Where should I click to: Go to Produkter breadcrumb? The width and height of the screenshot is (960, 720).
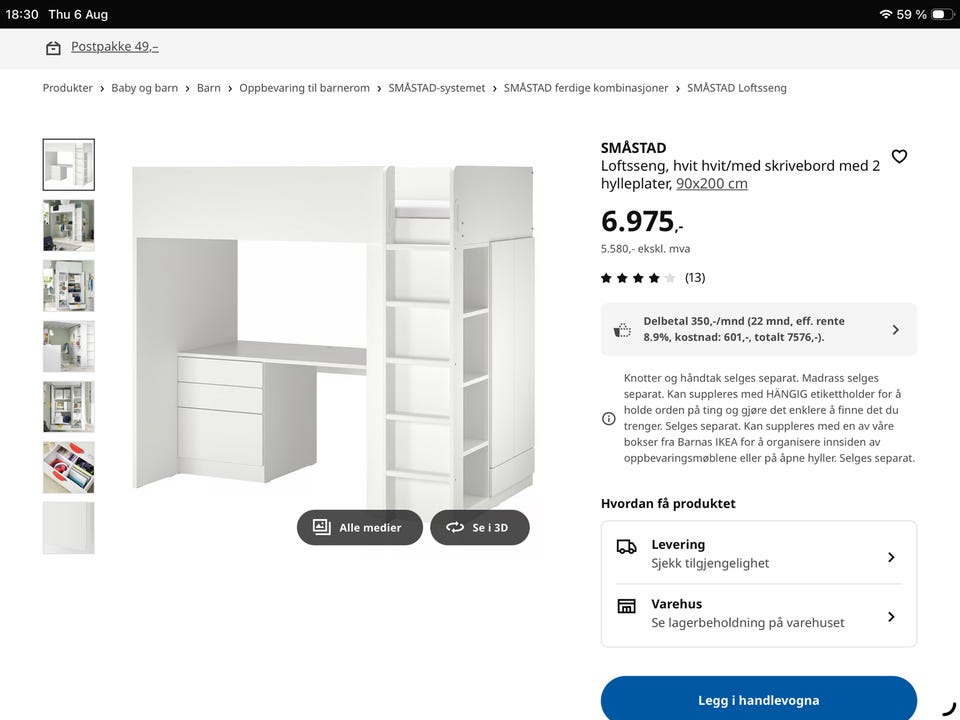(67, 88)
